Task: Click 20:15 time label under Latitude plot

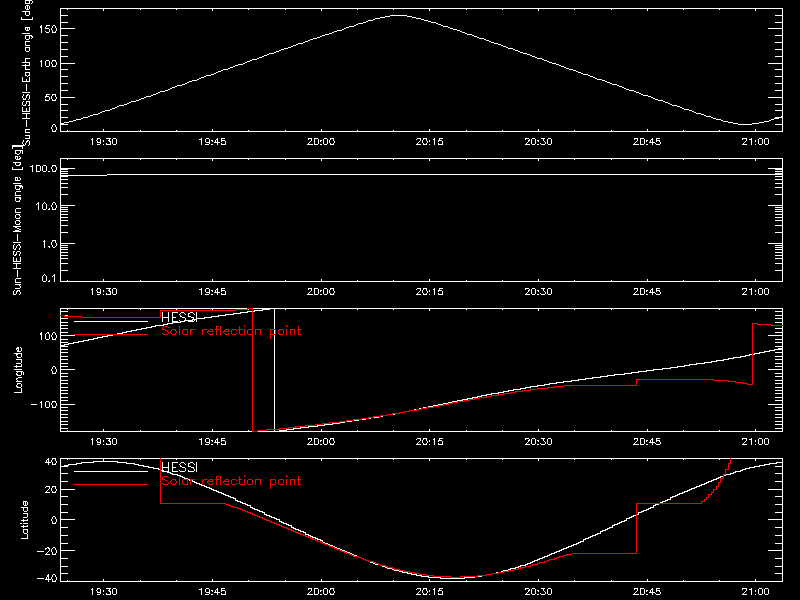Action: tap(430, 592)
